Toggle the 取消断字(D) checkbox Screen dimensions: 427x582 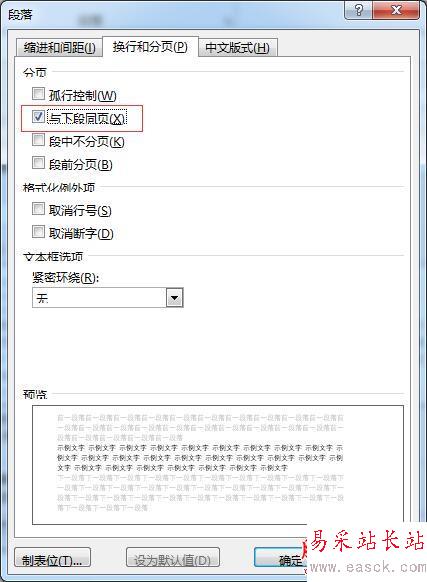[x=38, y=232]
